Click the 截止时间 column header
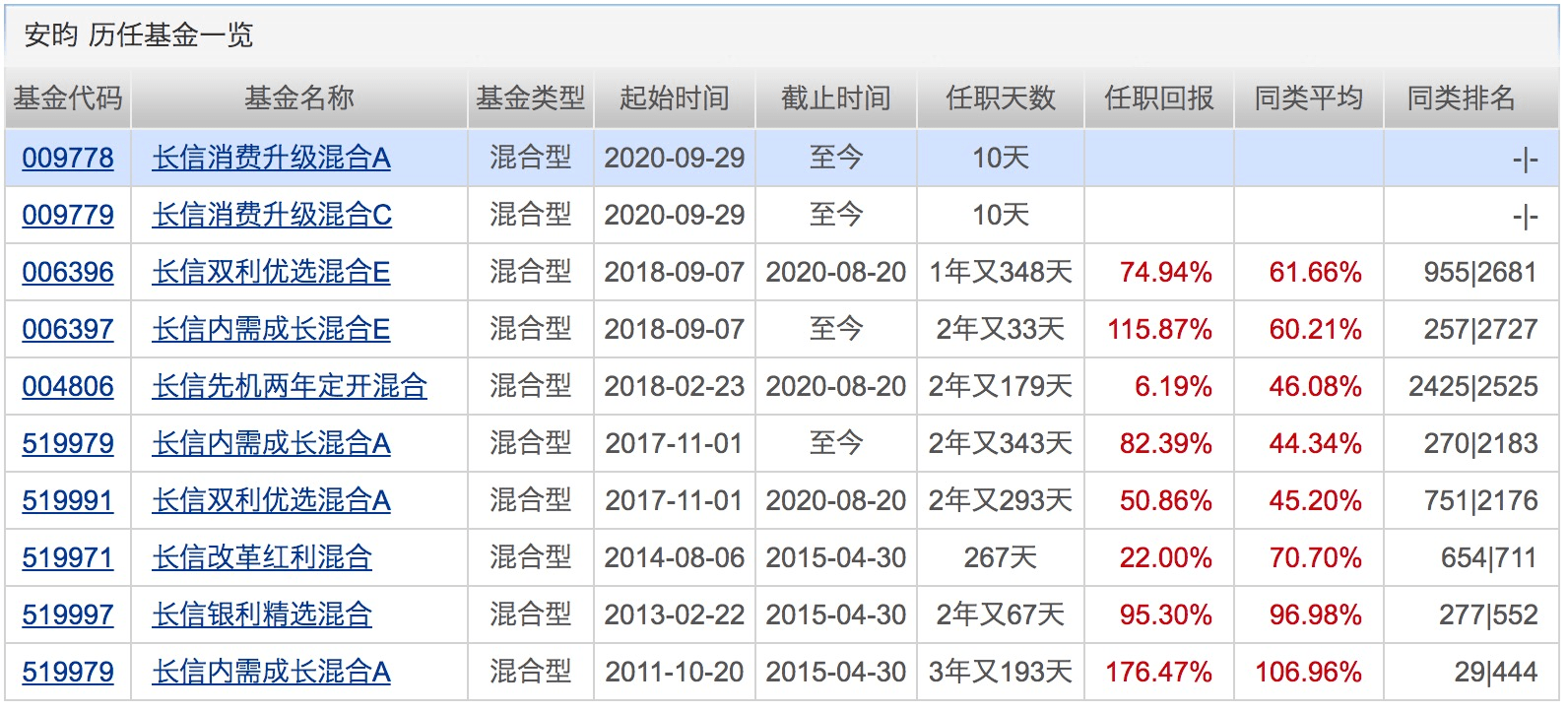The width and height of the screenshot is (1568, 711). point(836,98)
